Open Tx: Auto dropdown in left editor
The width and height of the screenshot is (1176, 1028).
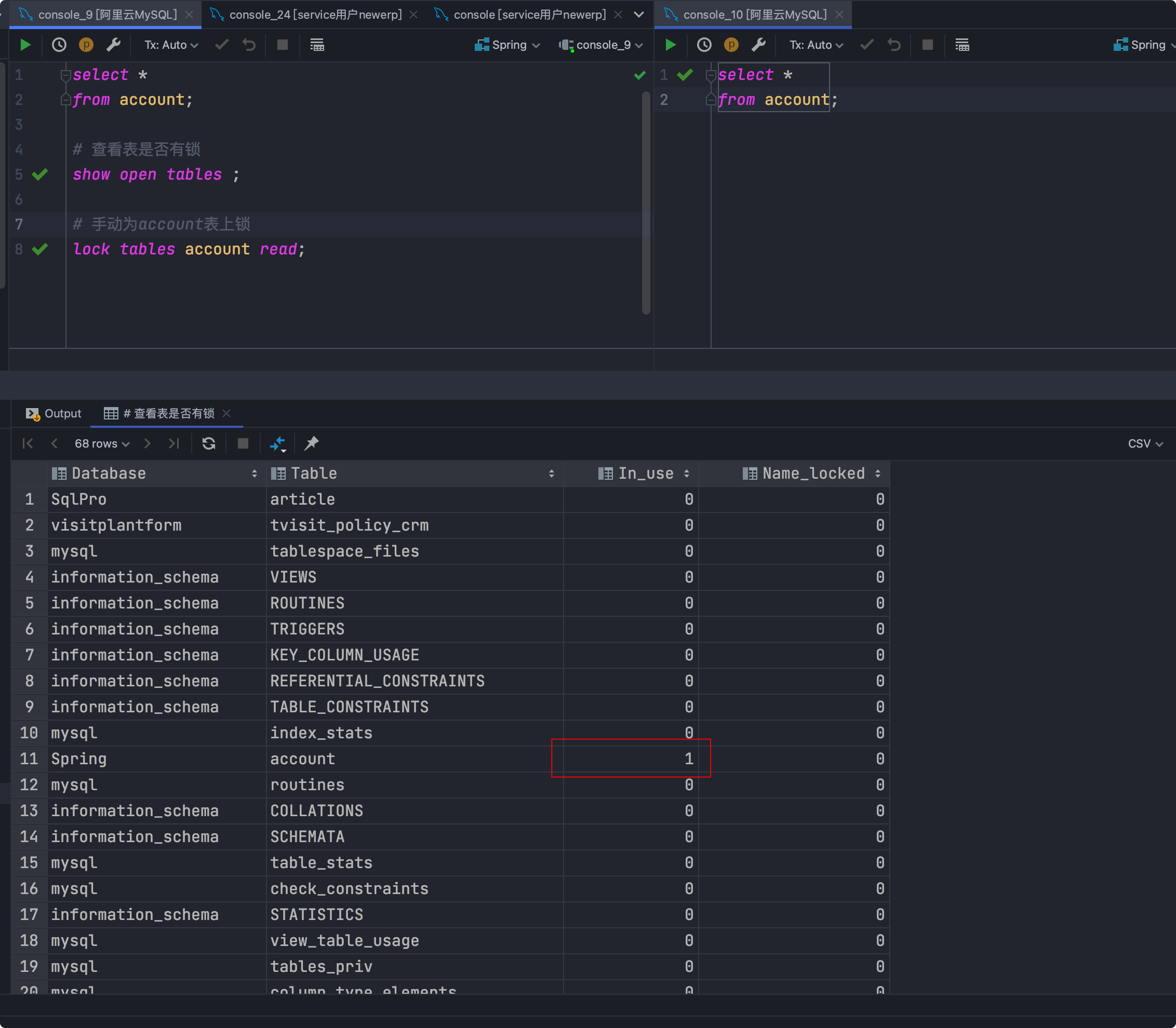170,45
